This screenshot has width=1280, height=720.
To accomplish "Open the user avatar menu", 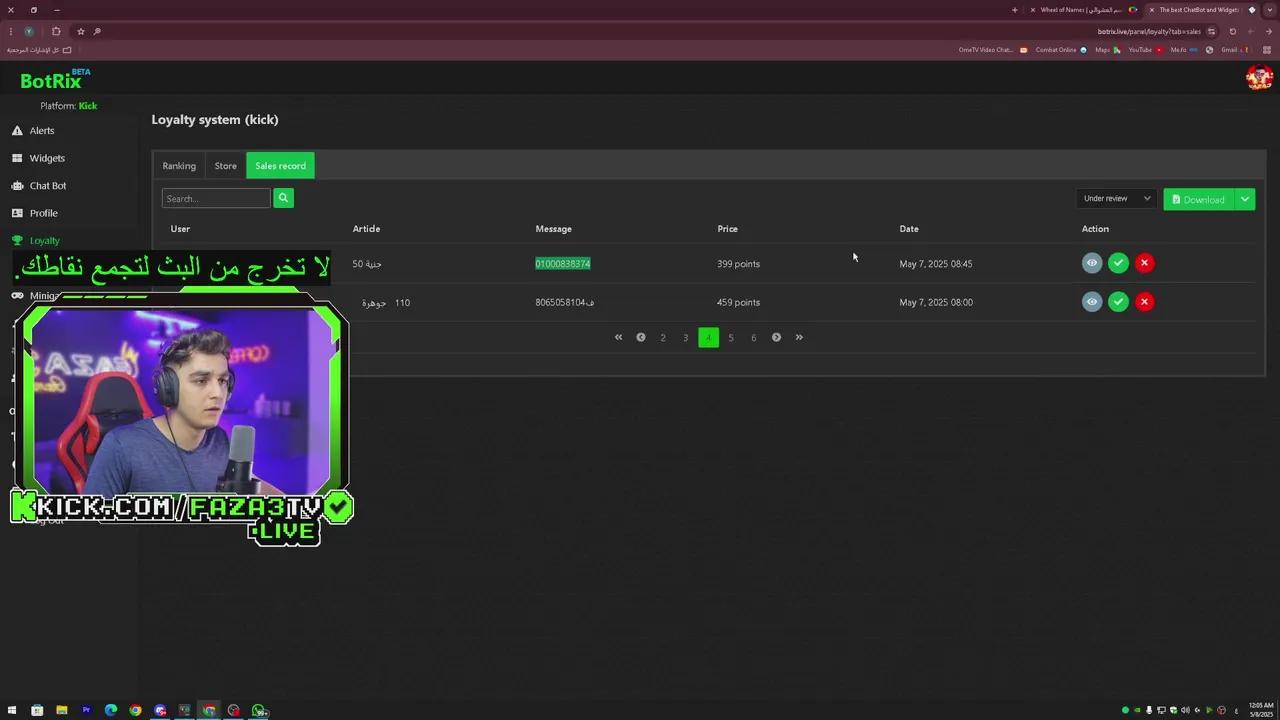I will pyautogui.click(x=1259, y=77).
